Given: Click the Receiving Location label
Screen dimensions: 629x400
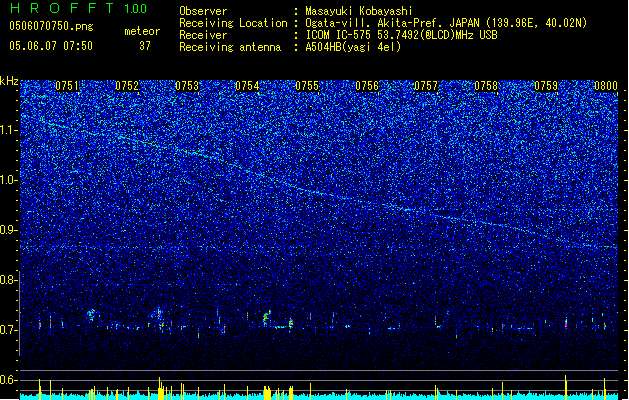Looking at the screenshot, I should click(233, 23).
